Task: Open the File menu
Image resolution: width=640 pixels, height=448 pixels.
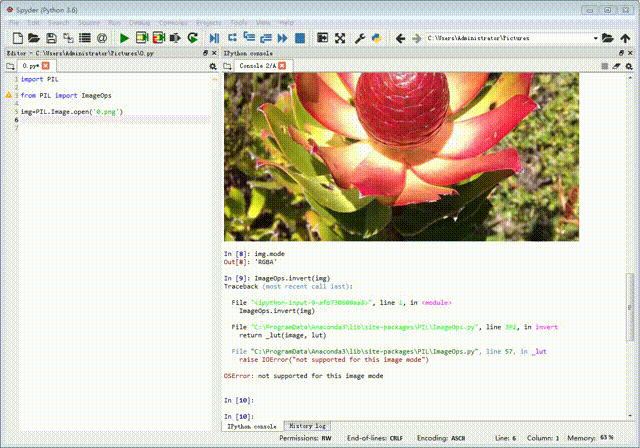Action: point(14,22)
